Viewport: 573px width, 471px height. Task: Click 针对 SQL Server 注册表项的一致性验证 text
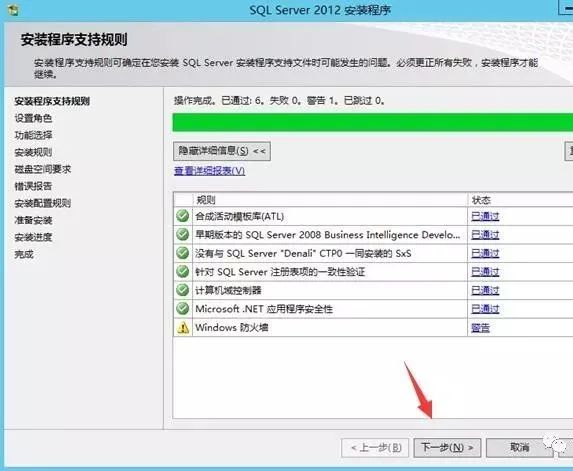(x=280, y=272)
